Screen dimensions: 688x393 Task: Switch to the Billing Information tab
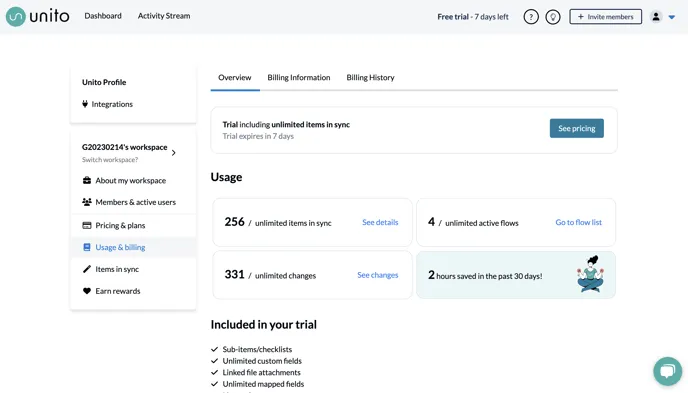299,78
